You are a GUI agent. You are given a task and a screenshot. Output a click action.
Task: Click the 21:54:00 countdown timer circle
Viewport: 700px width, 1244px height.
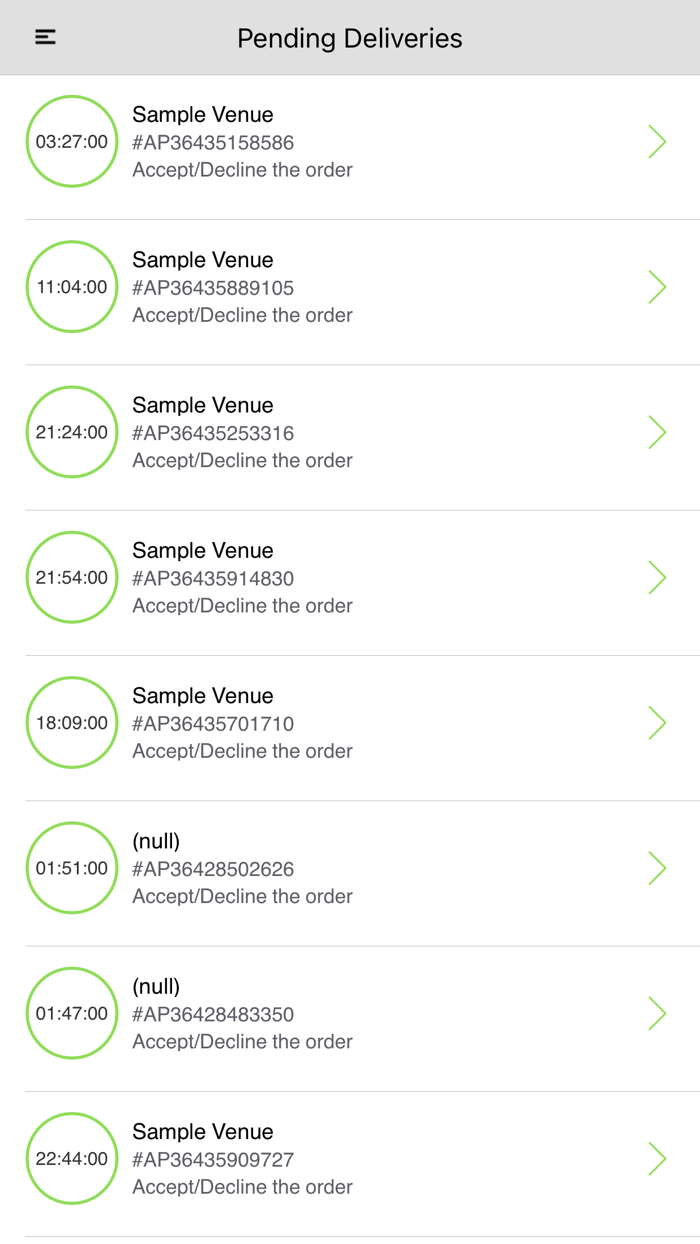(71, 577)
